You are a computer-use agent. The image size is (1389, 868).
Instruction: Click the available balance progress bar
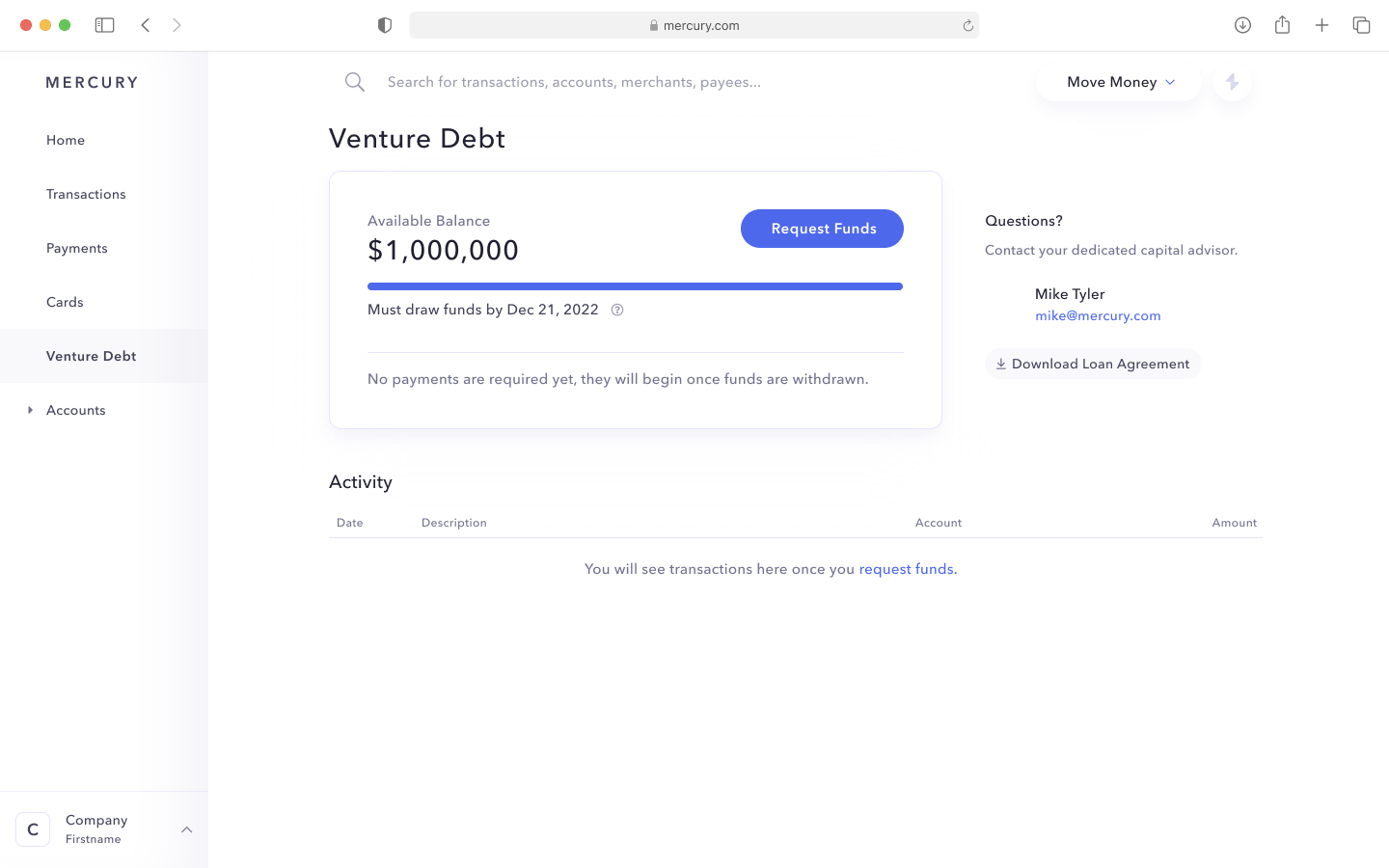(635, 286)
